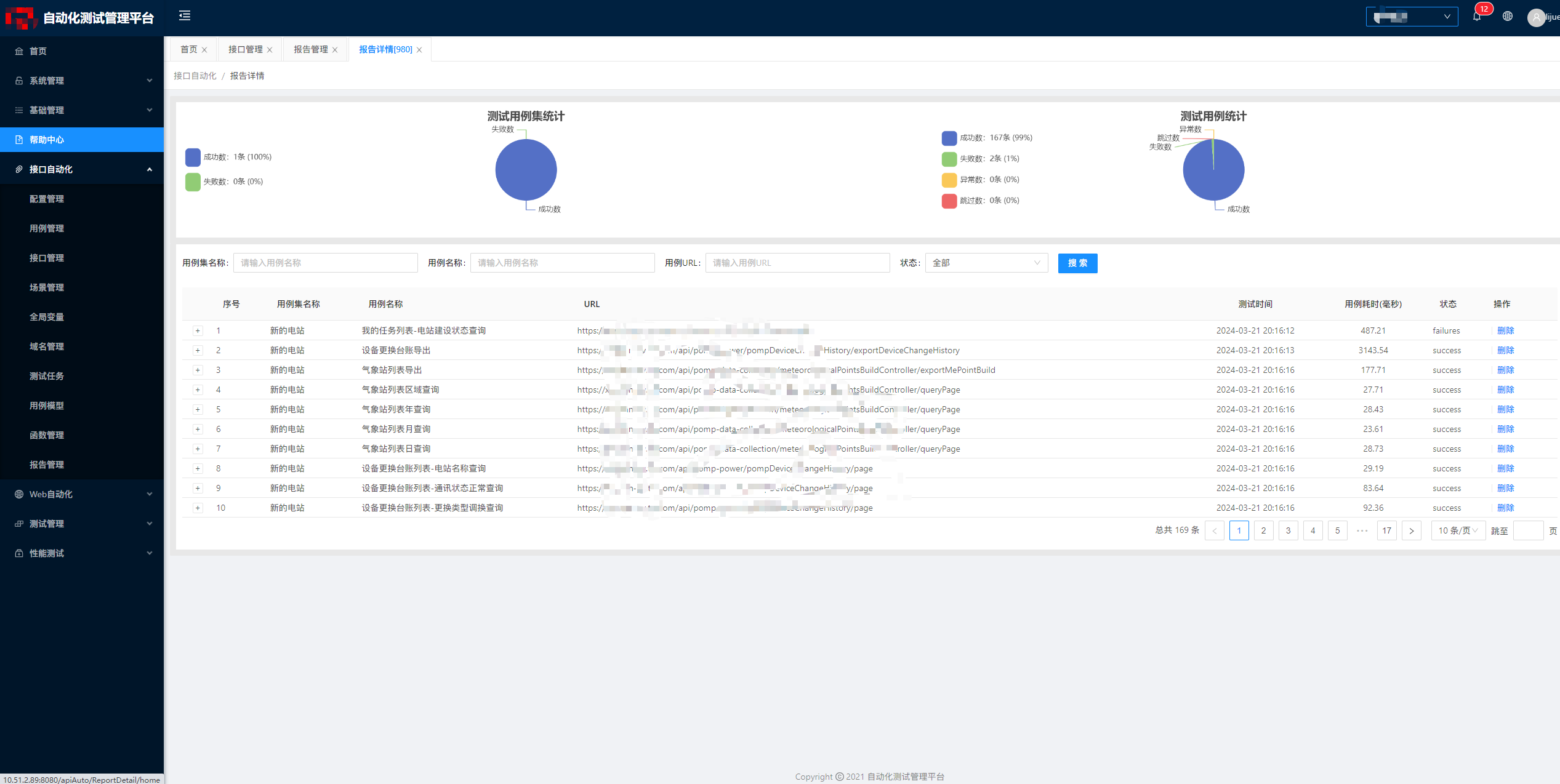Go to page 2
1560x784 pixels.
(x=1263, y=530)
